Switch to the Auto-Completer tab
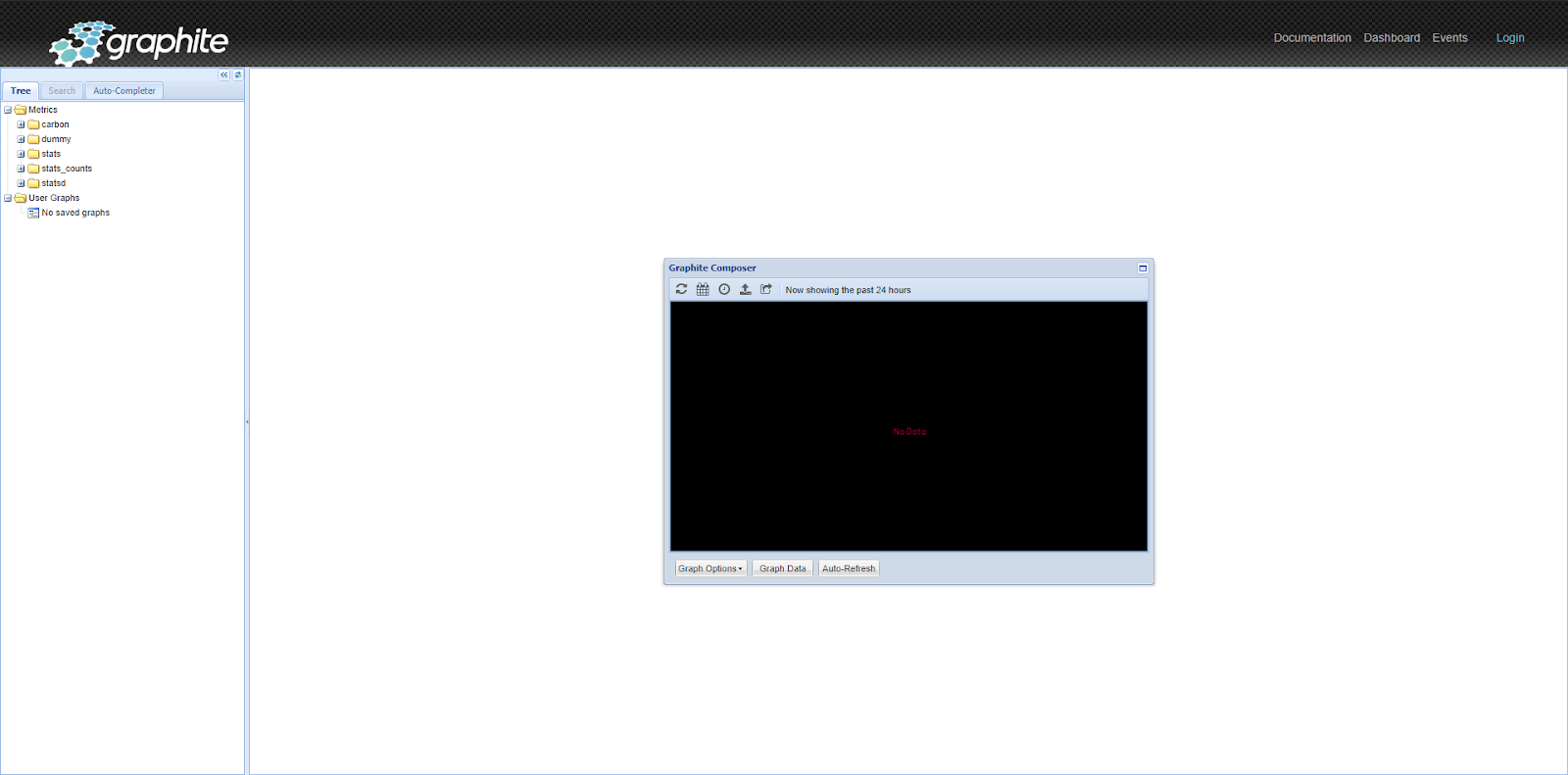Viewport: 1568px width, 775px height. coord(124,91)
